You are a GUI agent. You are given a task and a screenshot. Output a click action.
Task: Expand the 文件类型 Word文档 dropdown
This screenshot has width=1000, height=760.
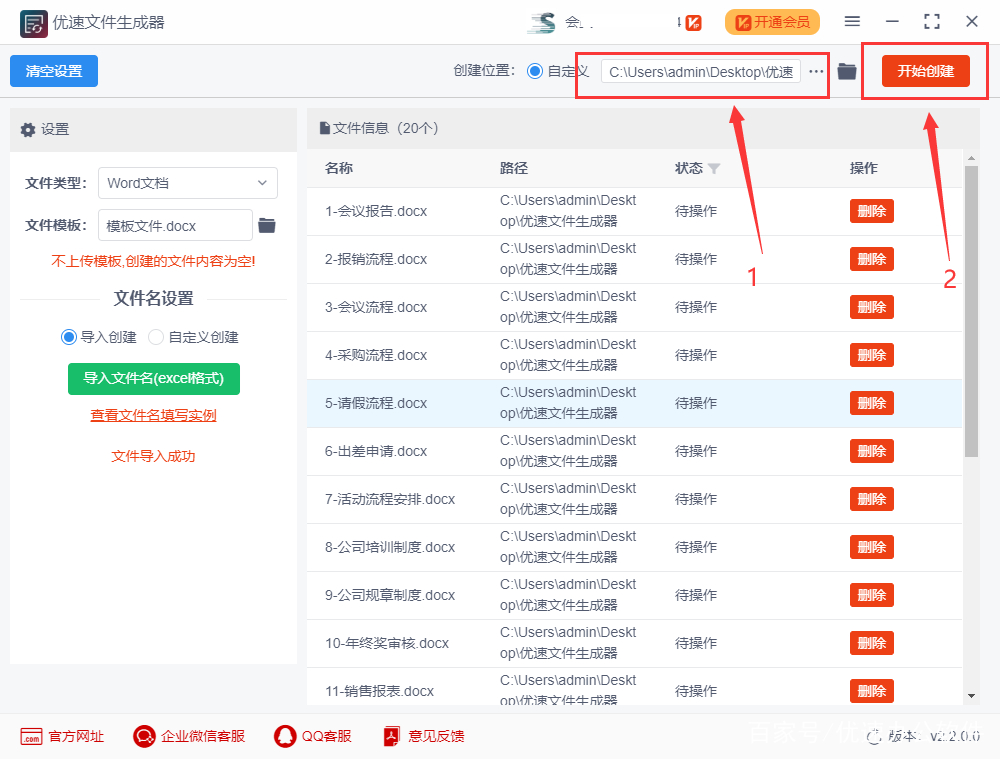click(x=188, y=183)
